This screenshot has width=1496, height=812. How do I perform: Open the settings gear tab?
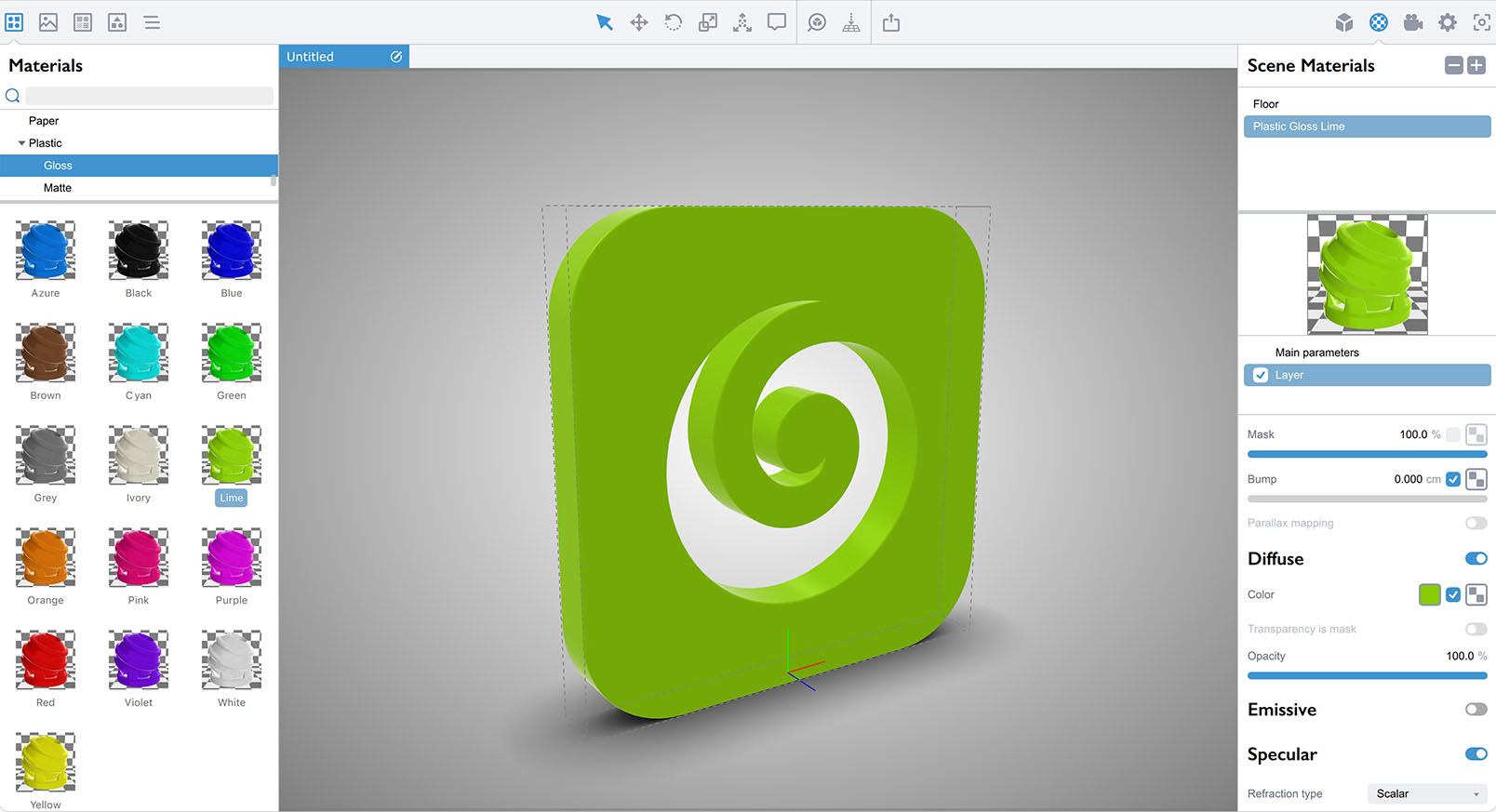click(1448, 22)
